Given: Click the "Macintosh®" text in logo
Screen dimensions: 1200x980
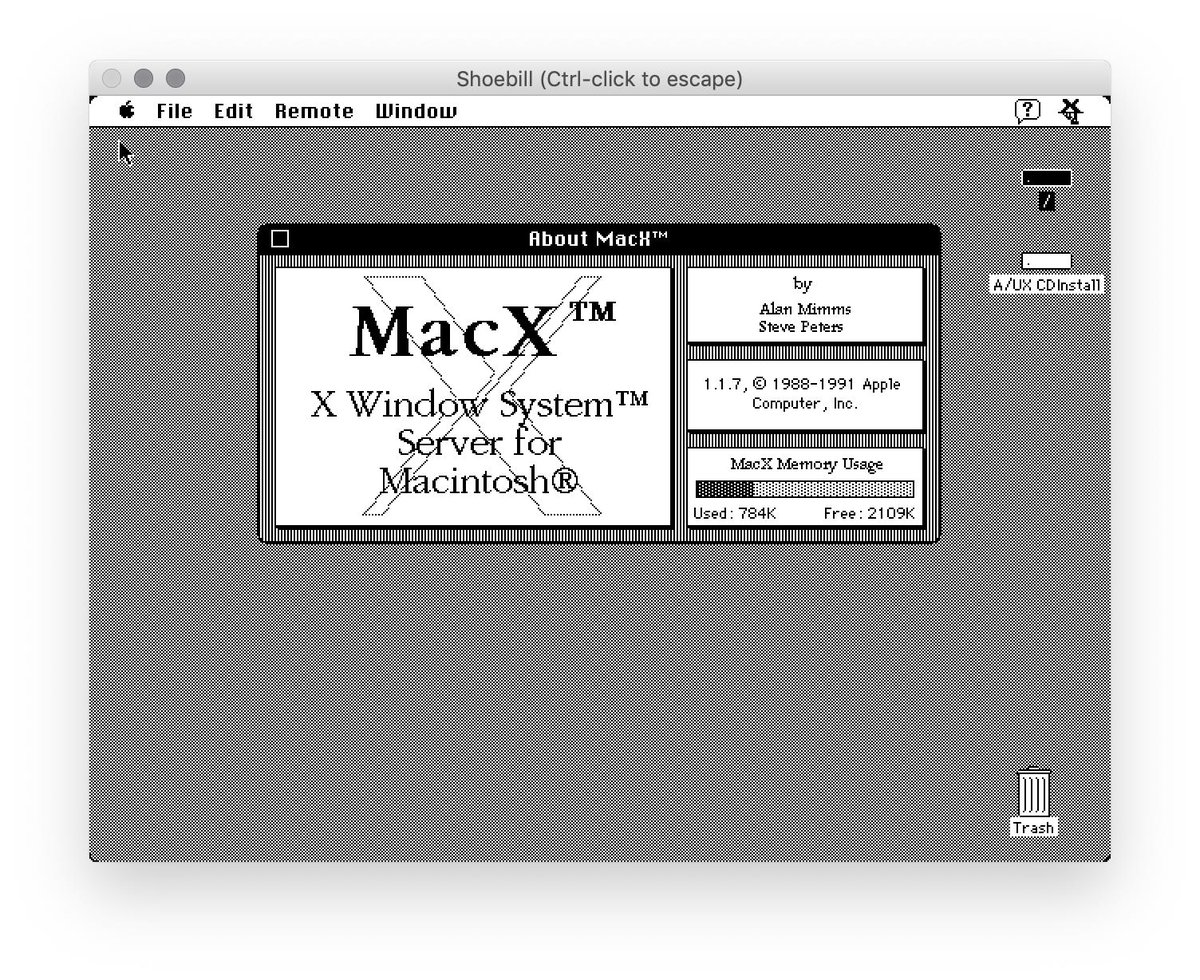Looking at the screenshot, I should tap(479, 482).
